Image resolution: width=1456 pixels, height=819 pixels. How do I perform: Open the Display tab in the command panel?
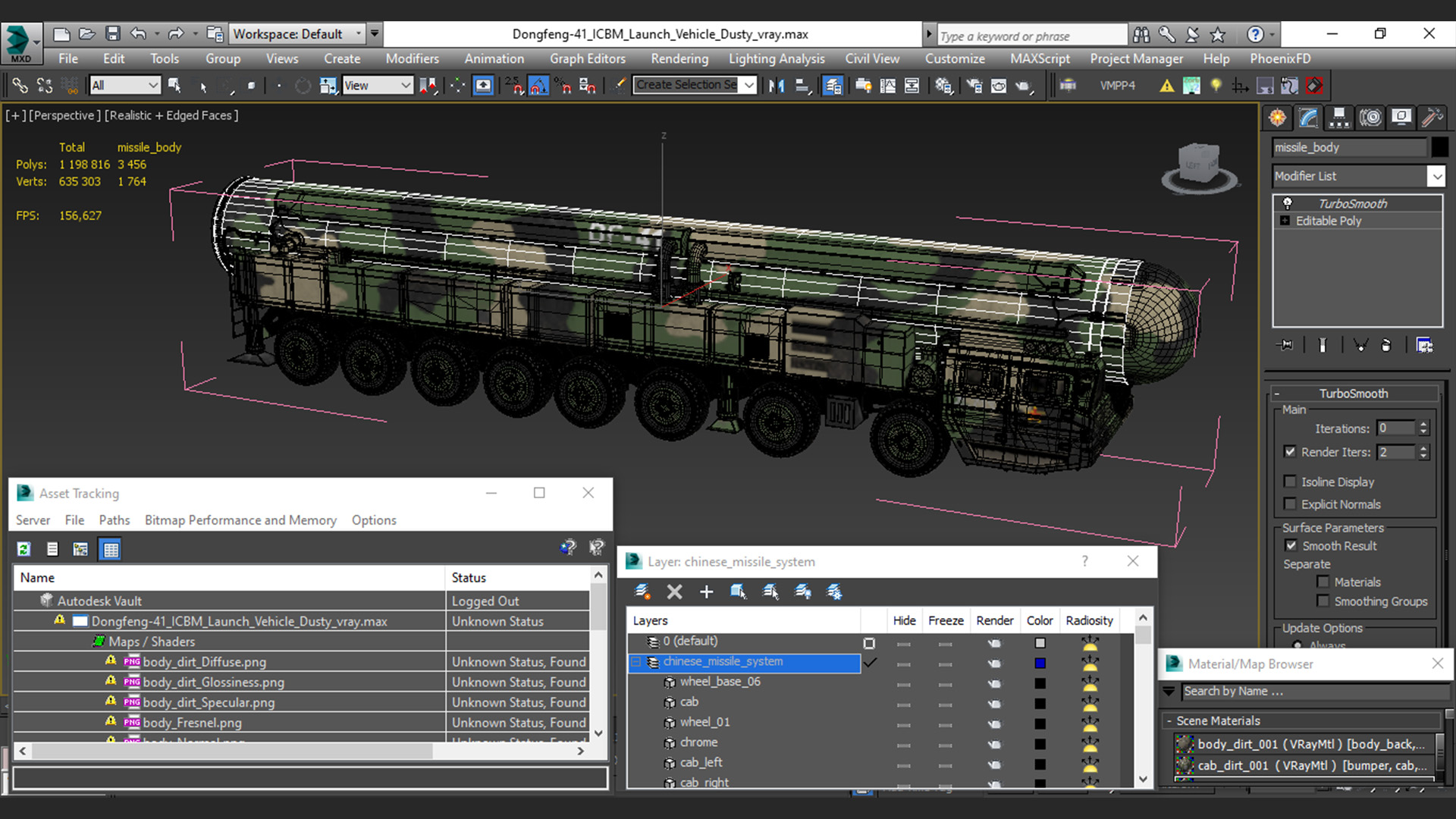point(1401,118)
